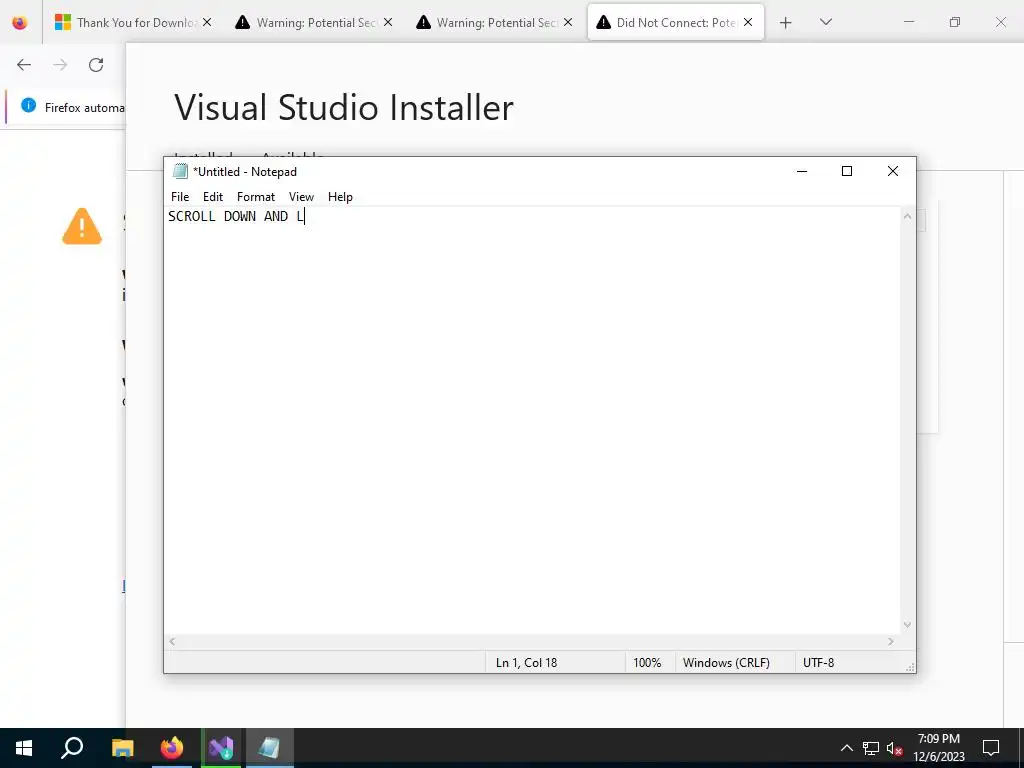Open the Notepad Format menu
1024x768 pixels.
(255, 197)
